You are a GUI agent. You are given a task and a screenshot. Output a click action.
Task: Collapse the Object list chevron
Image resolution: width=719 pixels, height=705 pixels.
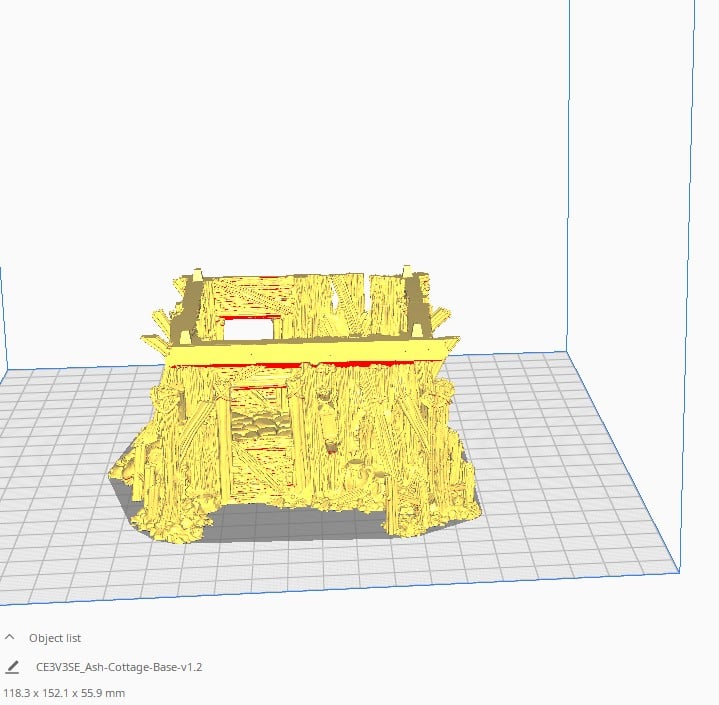click(x=10, y=637)
